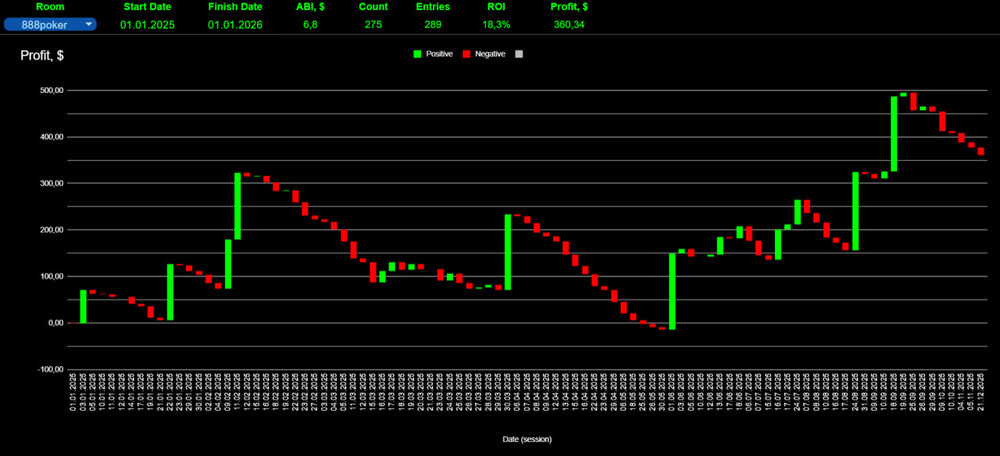Screen dimensions: 1000x456
Task: Click the Negative legend label text
Action: (x=489, y=54)
